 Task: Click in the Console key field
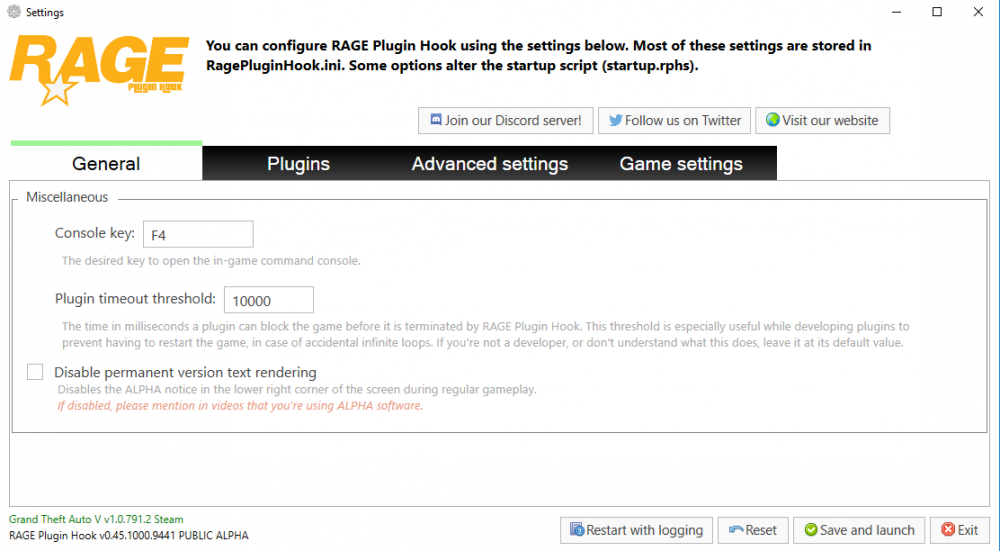198,235
